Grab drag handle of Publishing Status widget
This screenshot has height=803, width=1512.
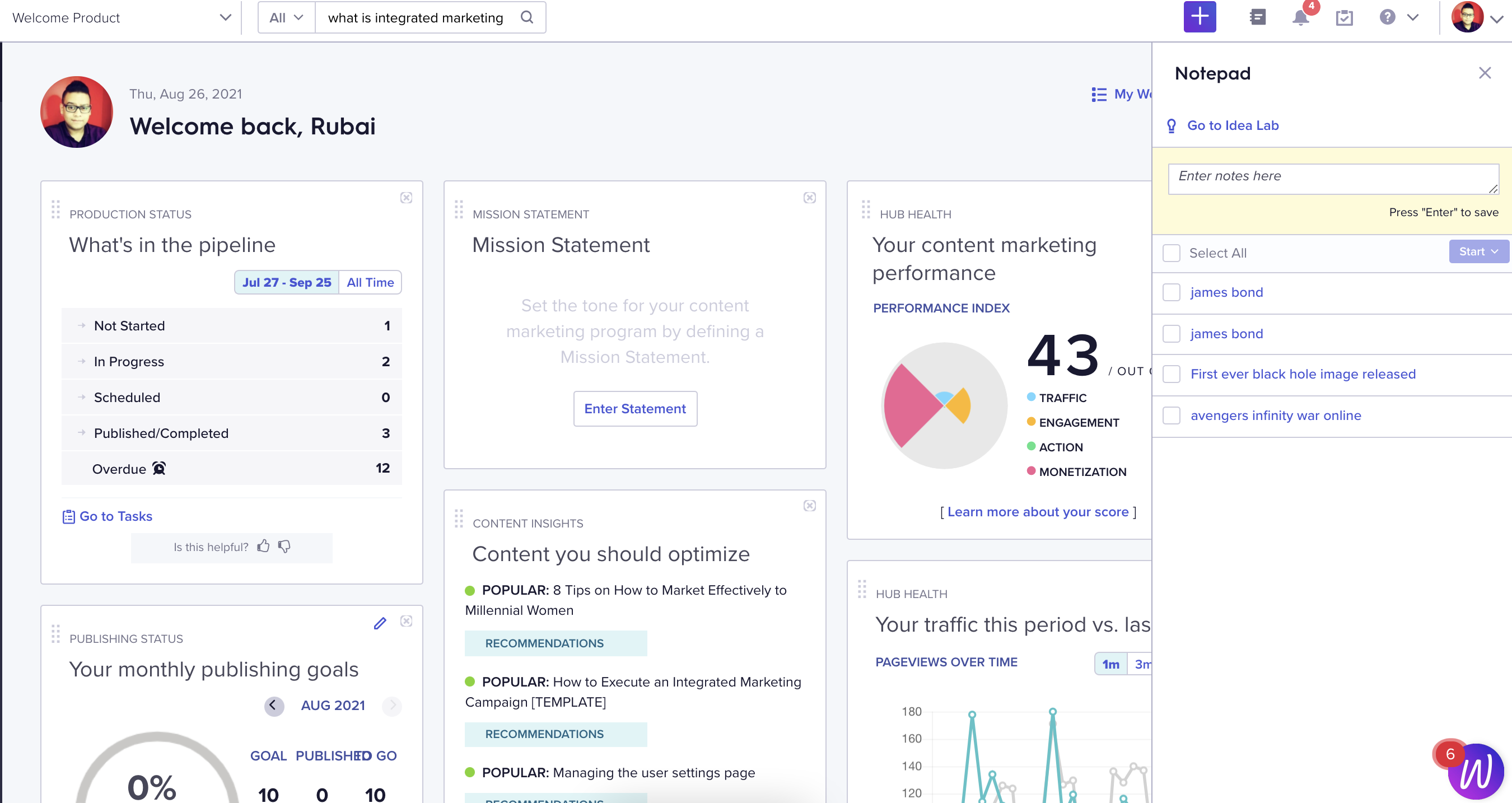pos(56,634)
